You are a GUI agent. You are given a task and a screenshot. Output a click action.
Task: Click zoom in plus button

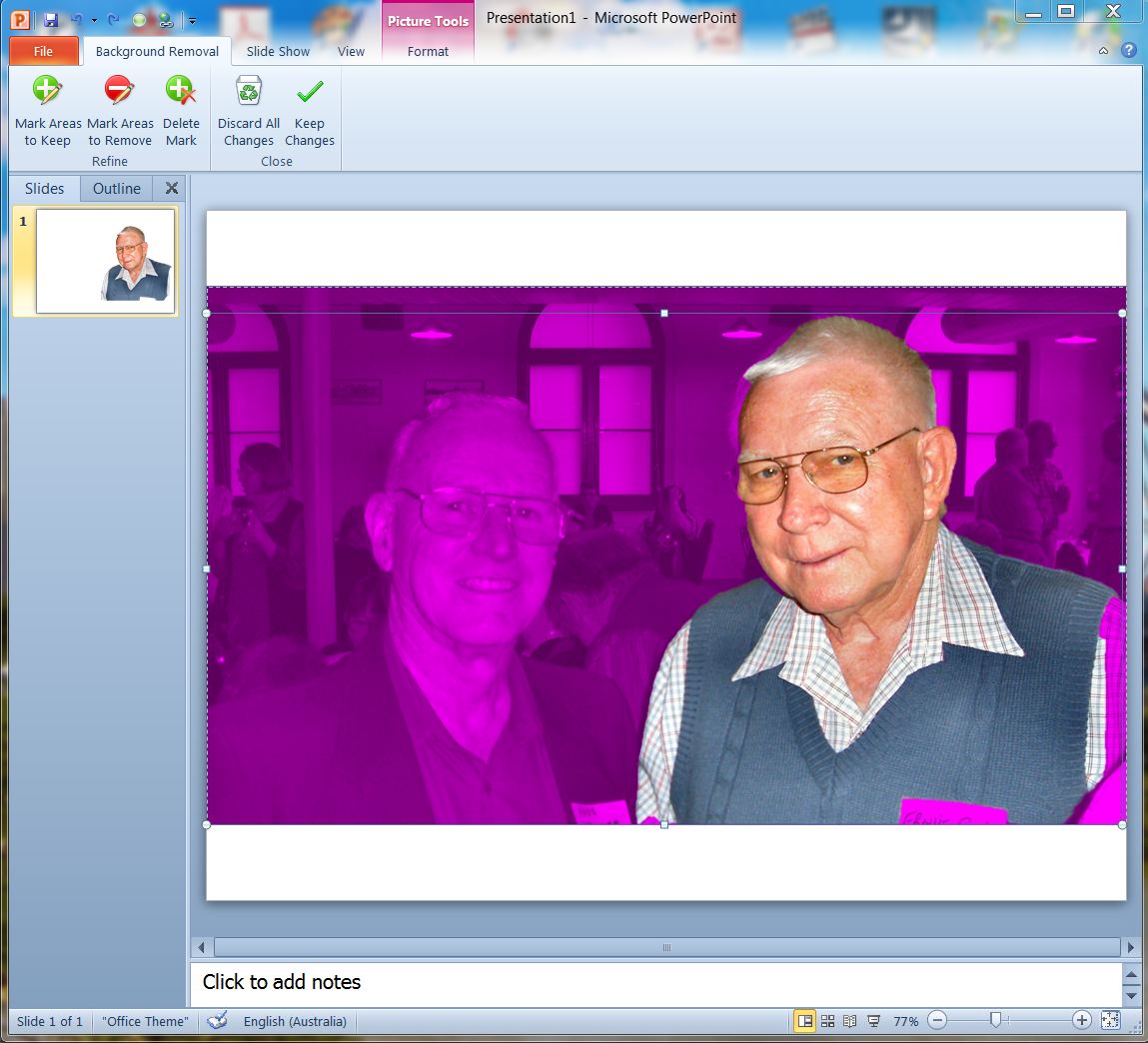pos(1081,1021)
